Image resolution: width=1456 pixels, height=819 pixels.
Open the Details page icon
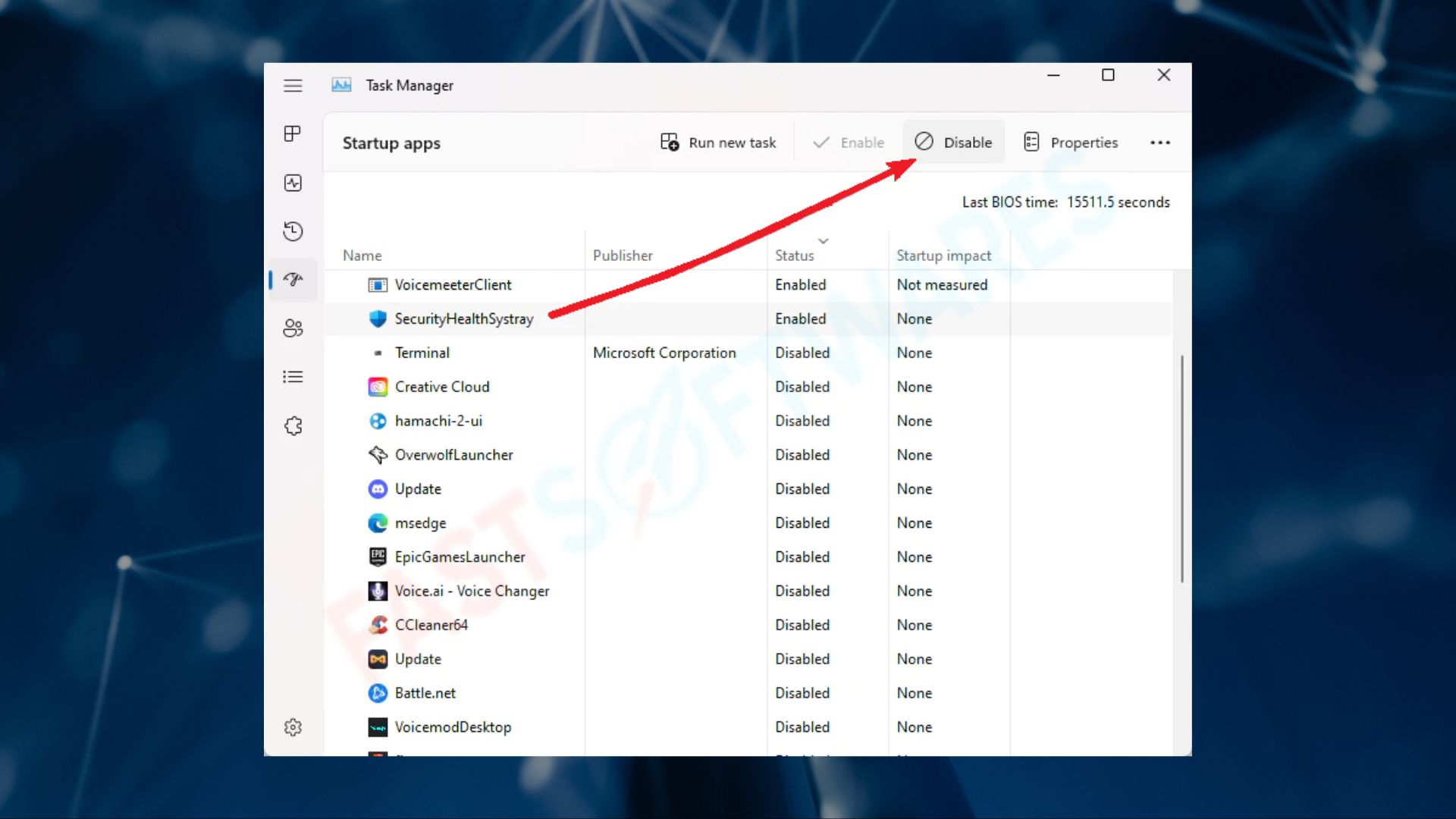tap(293, 377)
